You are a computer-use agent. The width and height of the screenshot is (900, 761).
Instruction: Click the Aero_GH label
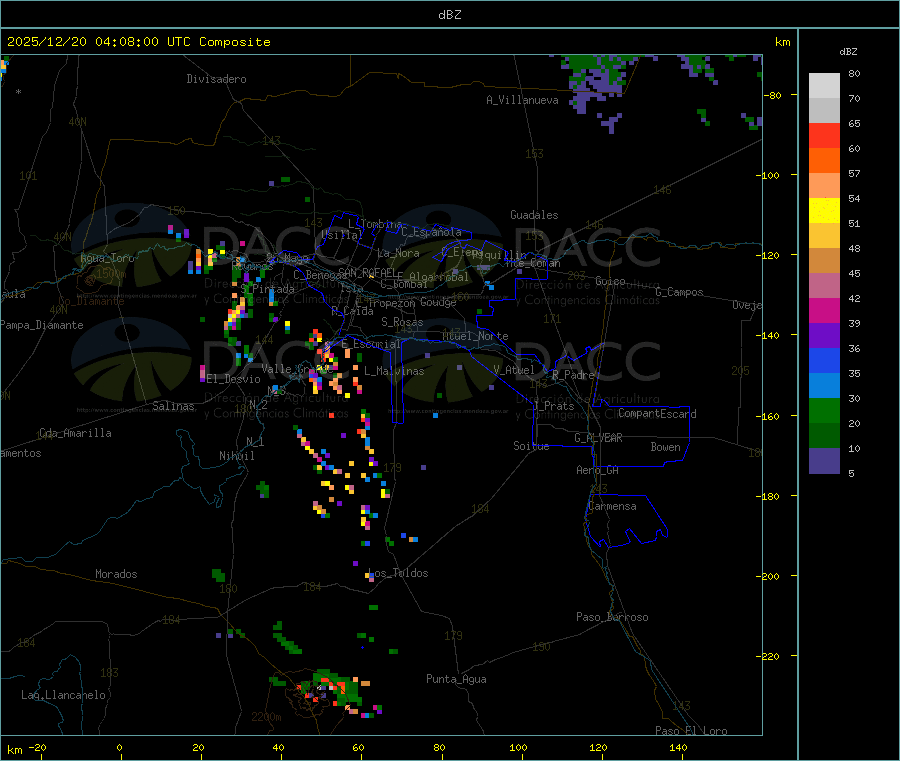pos(598,470)
